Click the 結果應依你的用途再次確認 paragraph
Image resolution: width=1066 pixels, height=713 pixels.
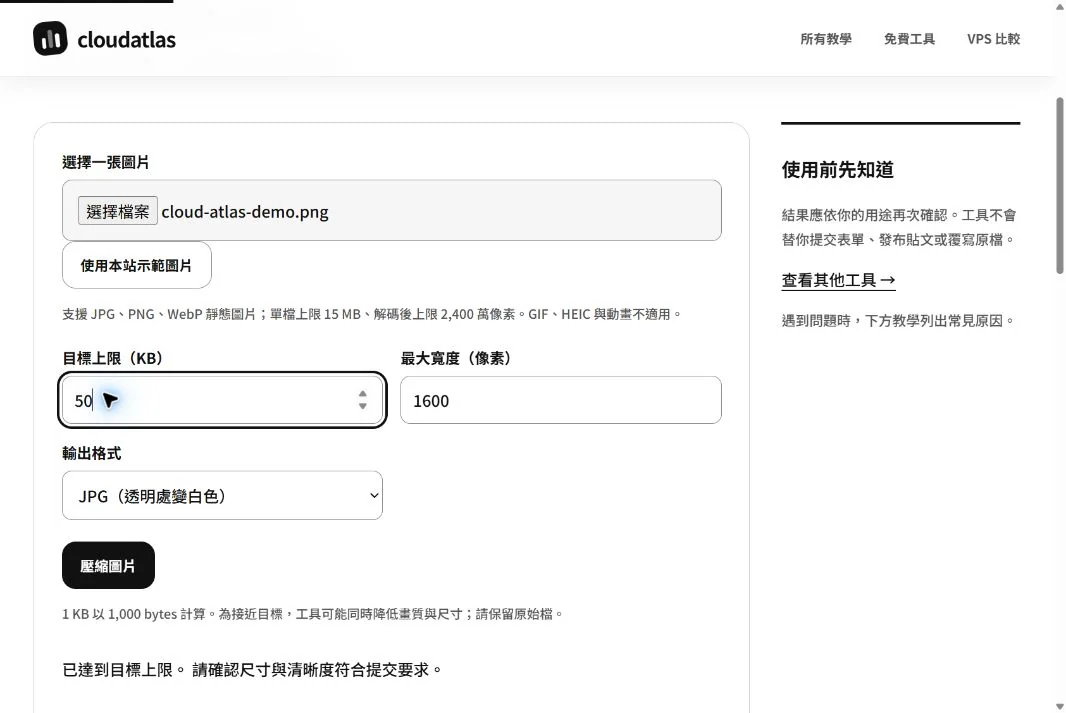(x=899, y=227)
